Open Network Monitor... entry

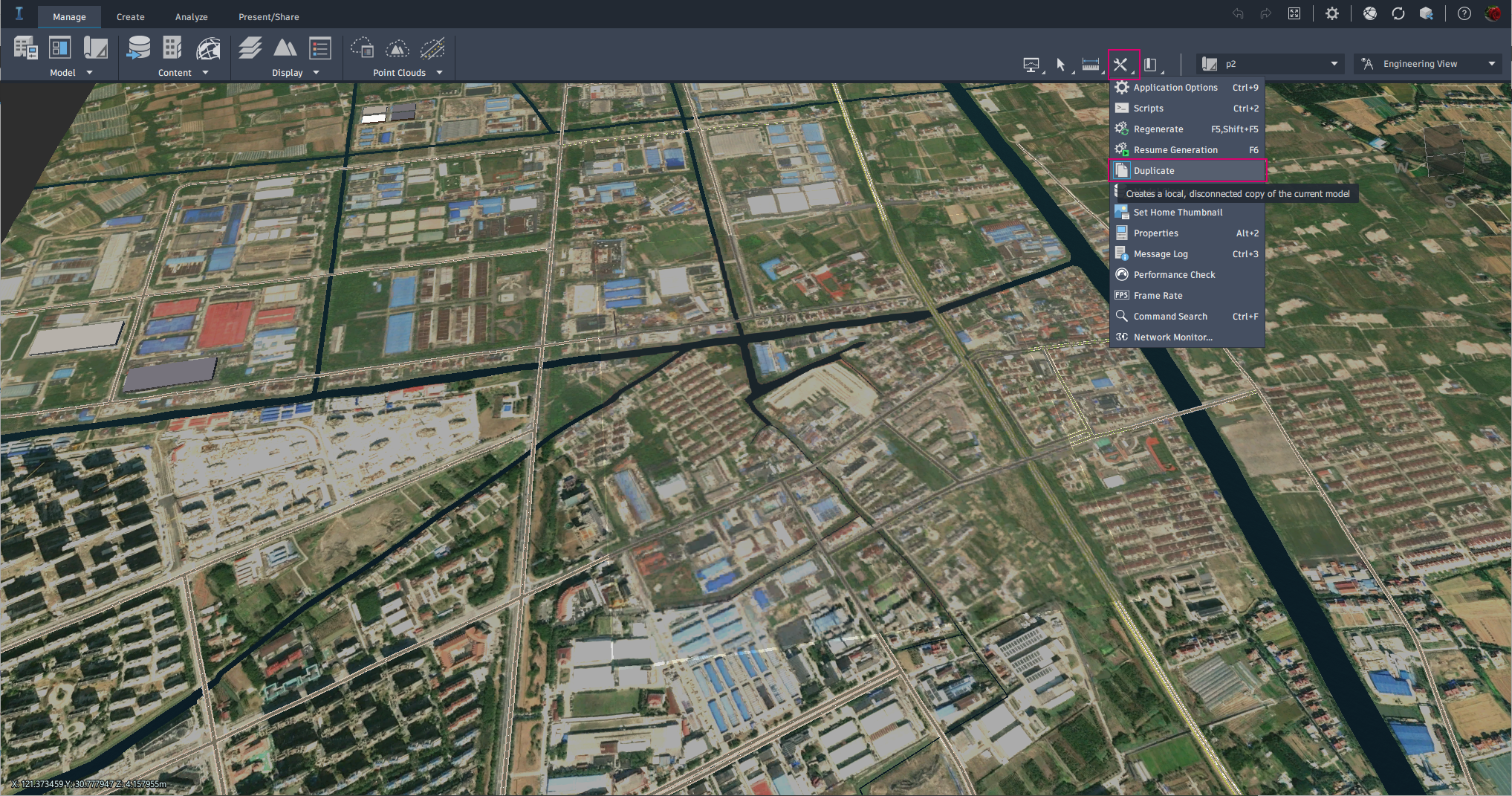[x=1187, y=337]
